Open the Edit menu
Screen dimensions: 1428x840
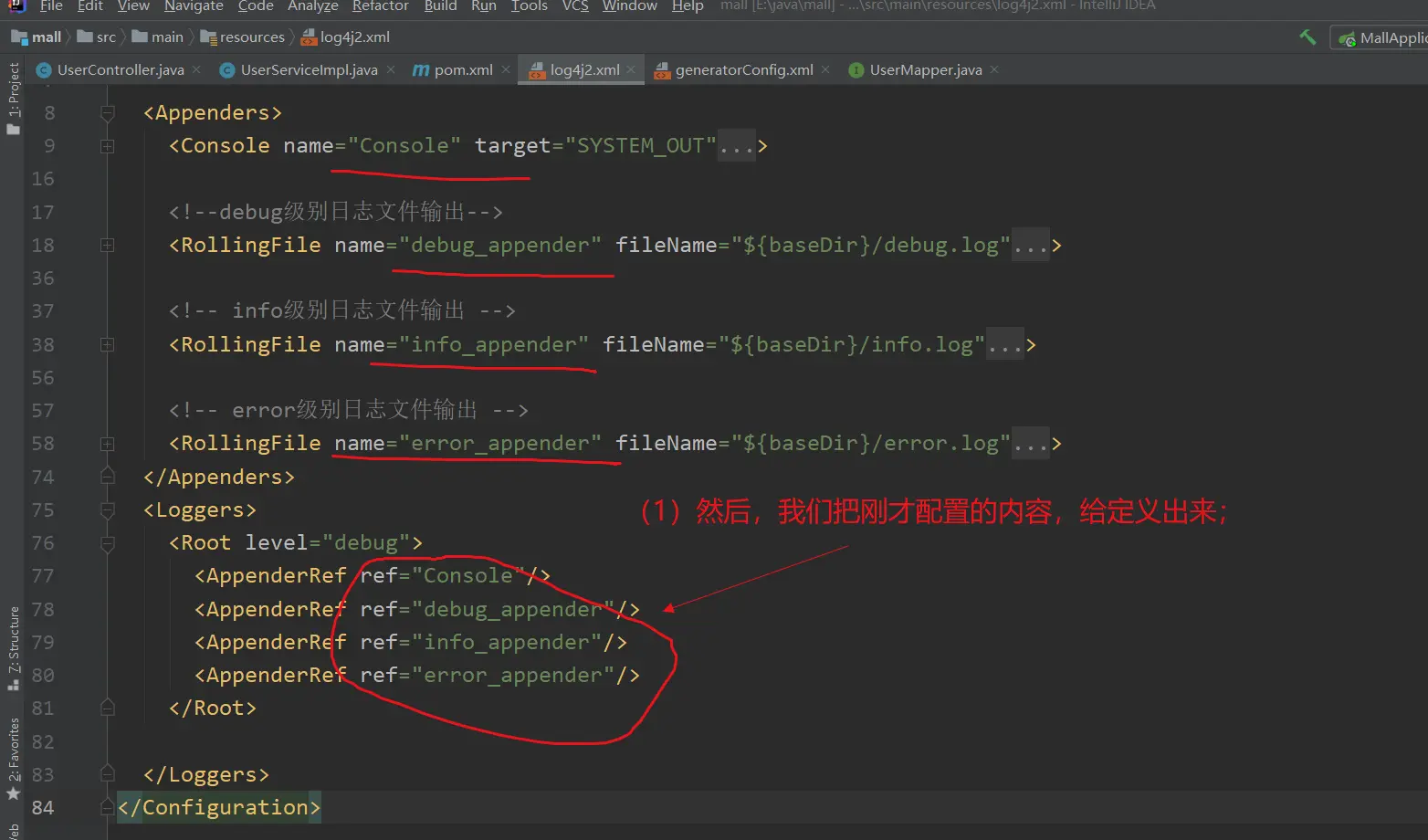(x=90, y=5)
